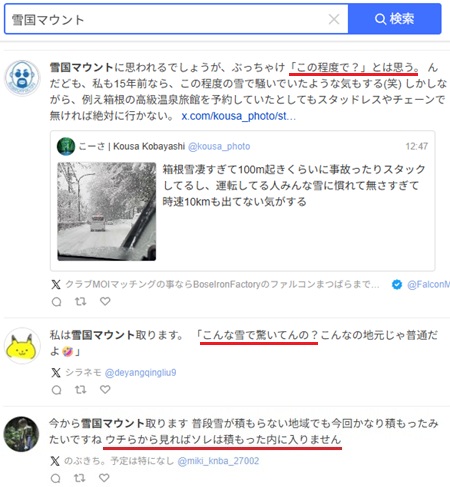Focus the 雪国マウント search input field
This screenshot has height=487, width=450.
coord(167,19)
